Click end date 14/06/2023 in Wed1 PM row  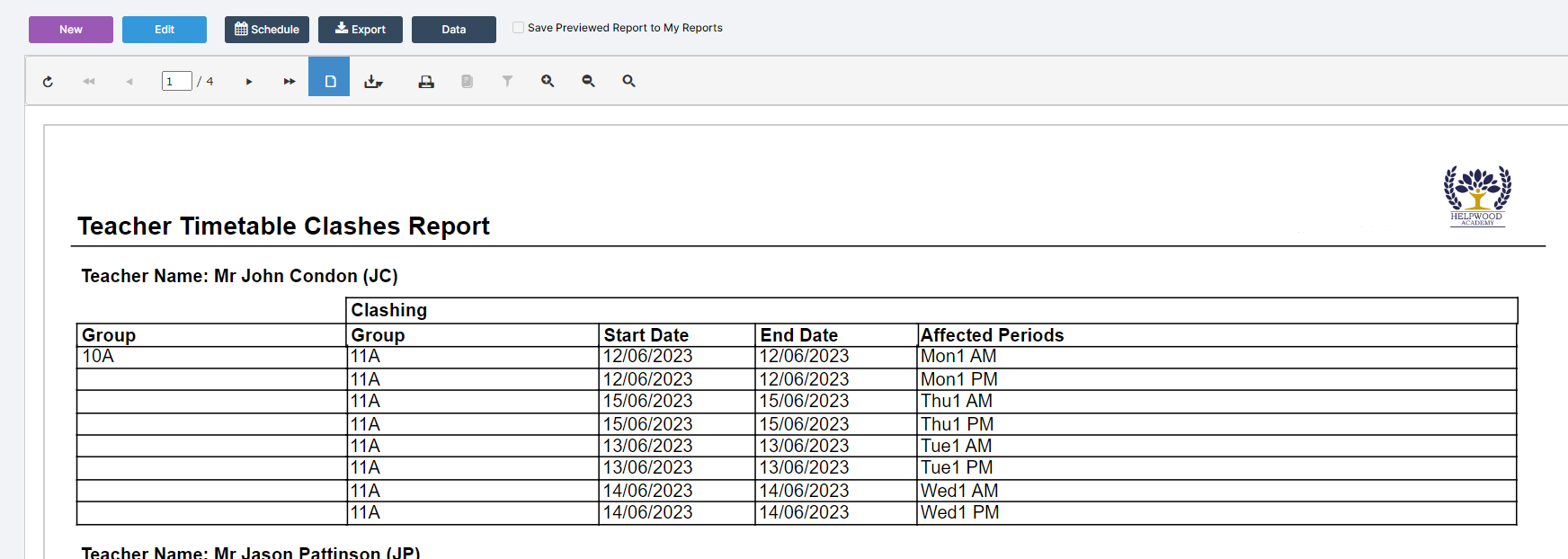[x=836, y=512]
